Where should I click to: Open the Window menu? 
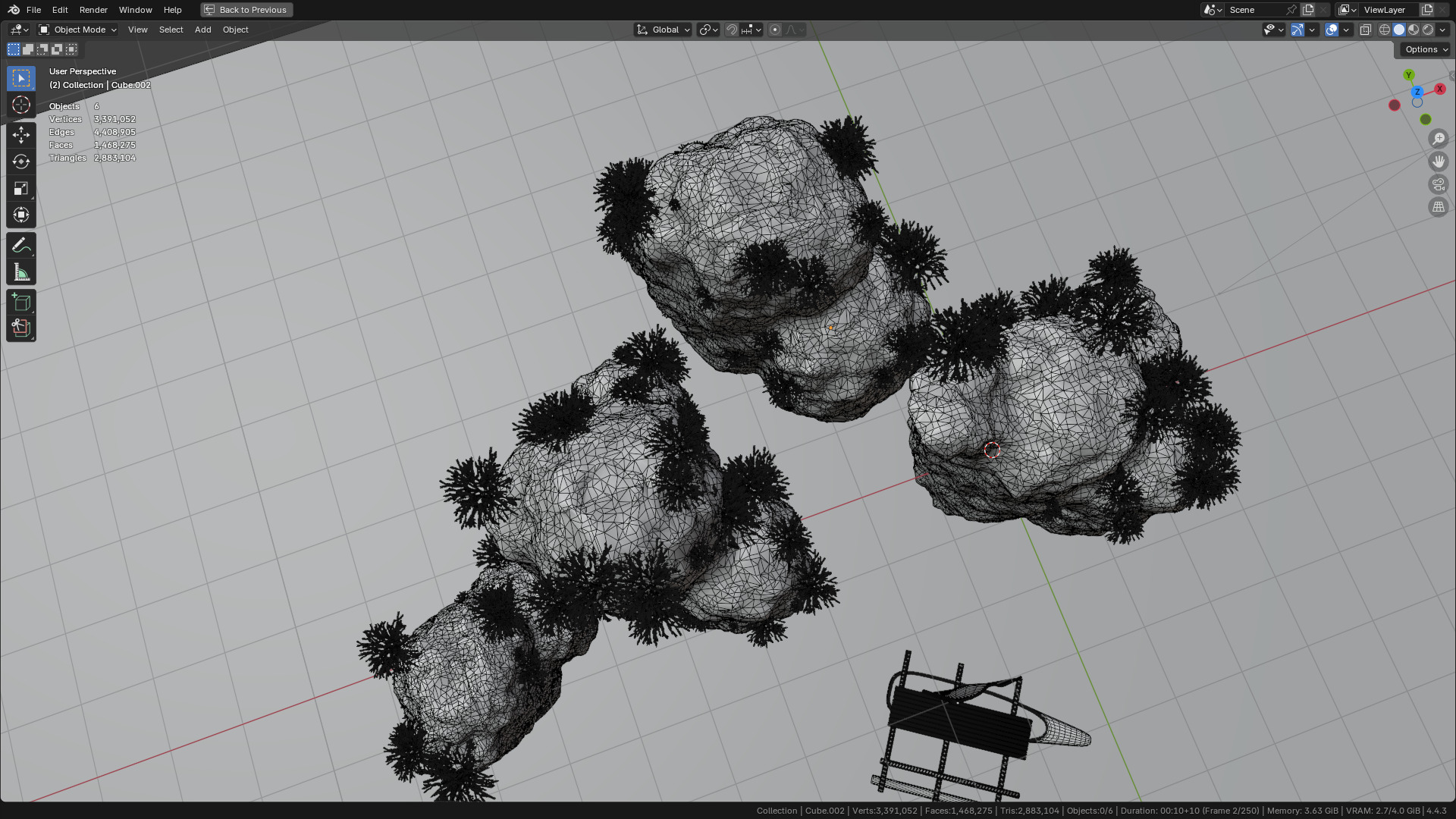pos(136,10)
